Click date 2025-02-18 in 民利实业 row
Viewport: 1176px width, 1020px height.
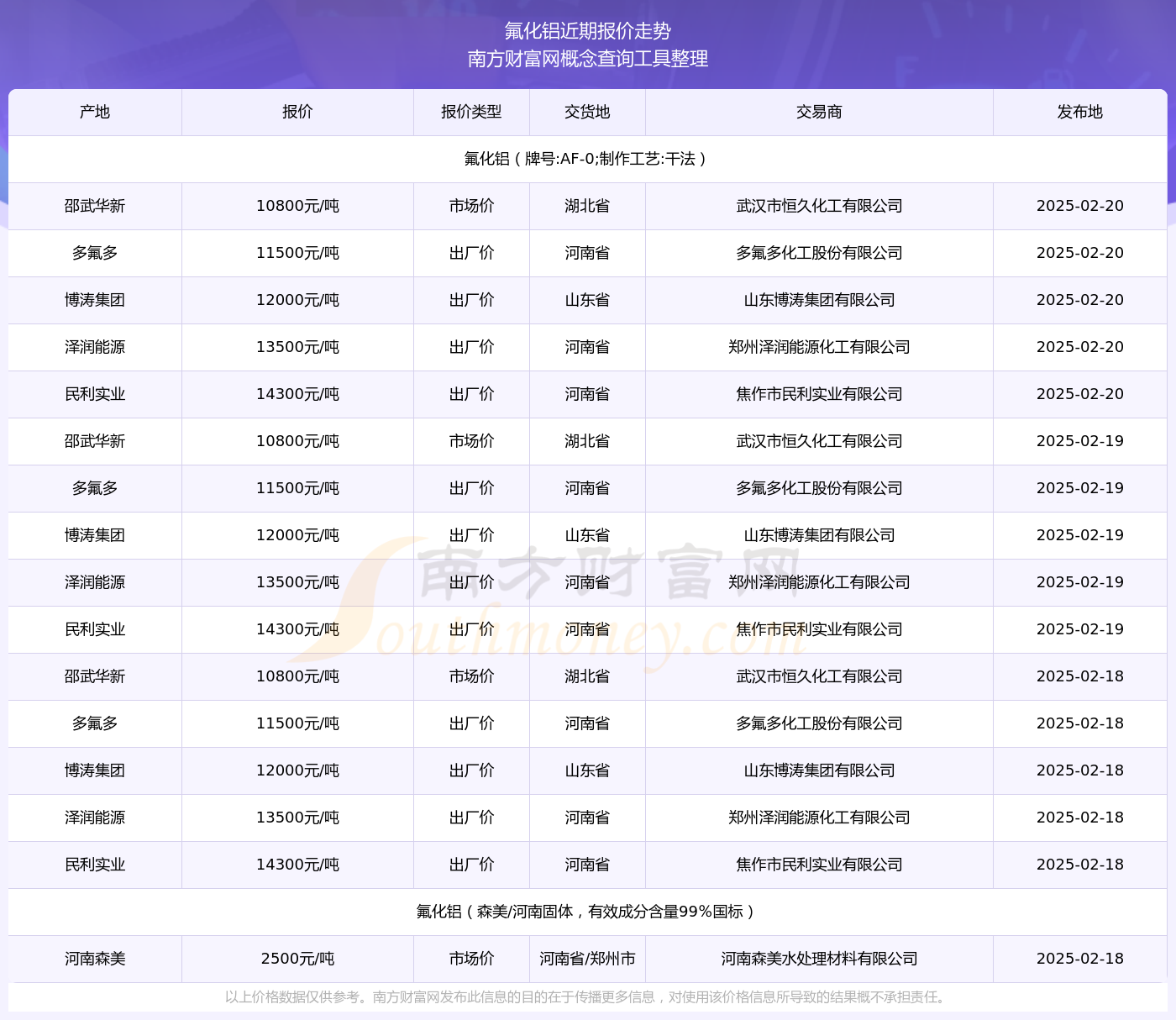click(x=1080, y=865)
